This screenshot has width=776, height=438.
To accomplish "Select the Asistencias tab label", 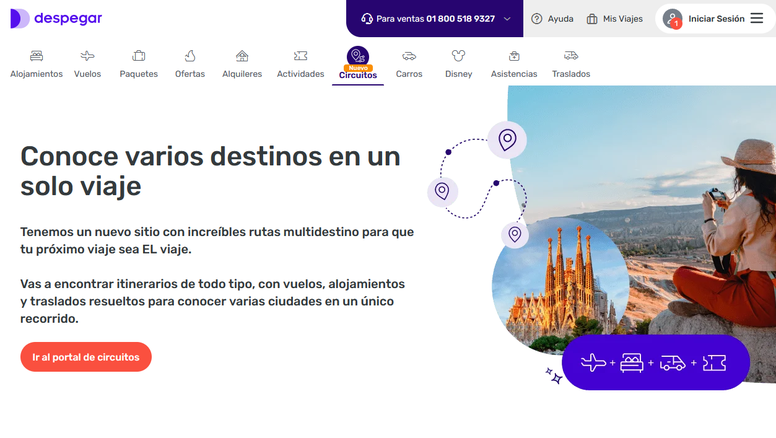I will [x=514, y=74].
